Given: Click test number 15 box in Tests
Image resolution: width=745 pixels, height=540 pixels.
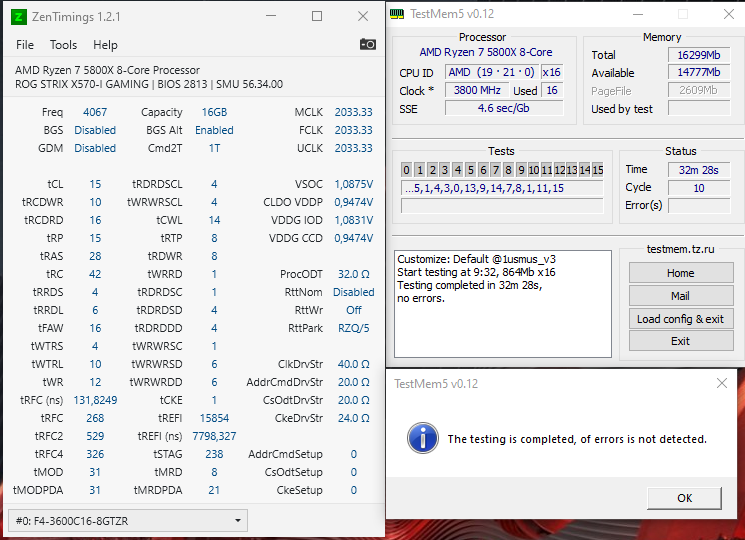Looking at the screenshot, I should pyautogui.click(x=598, y=170).
